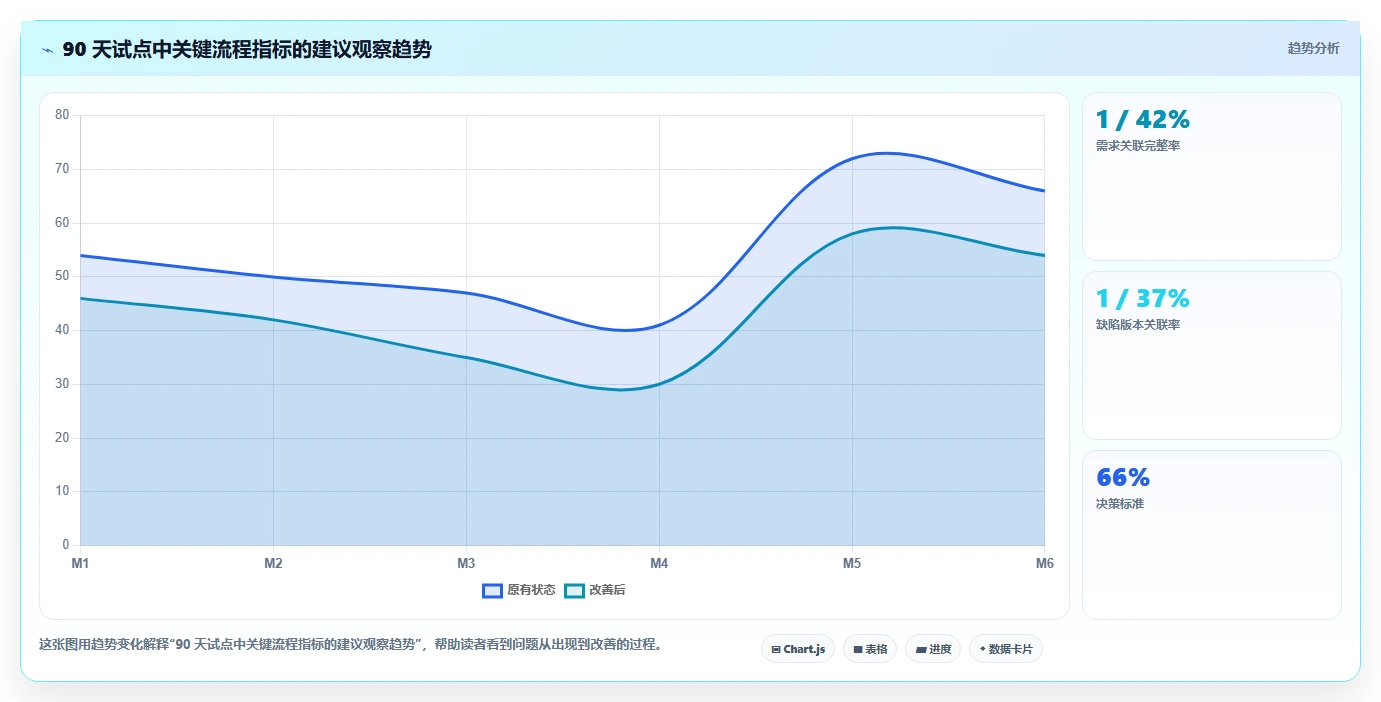
Task: Click the M4 axis label
Action: [x=659, y=564]
